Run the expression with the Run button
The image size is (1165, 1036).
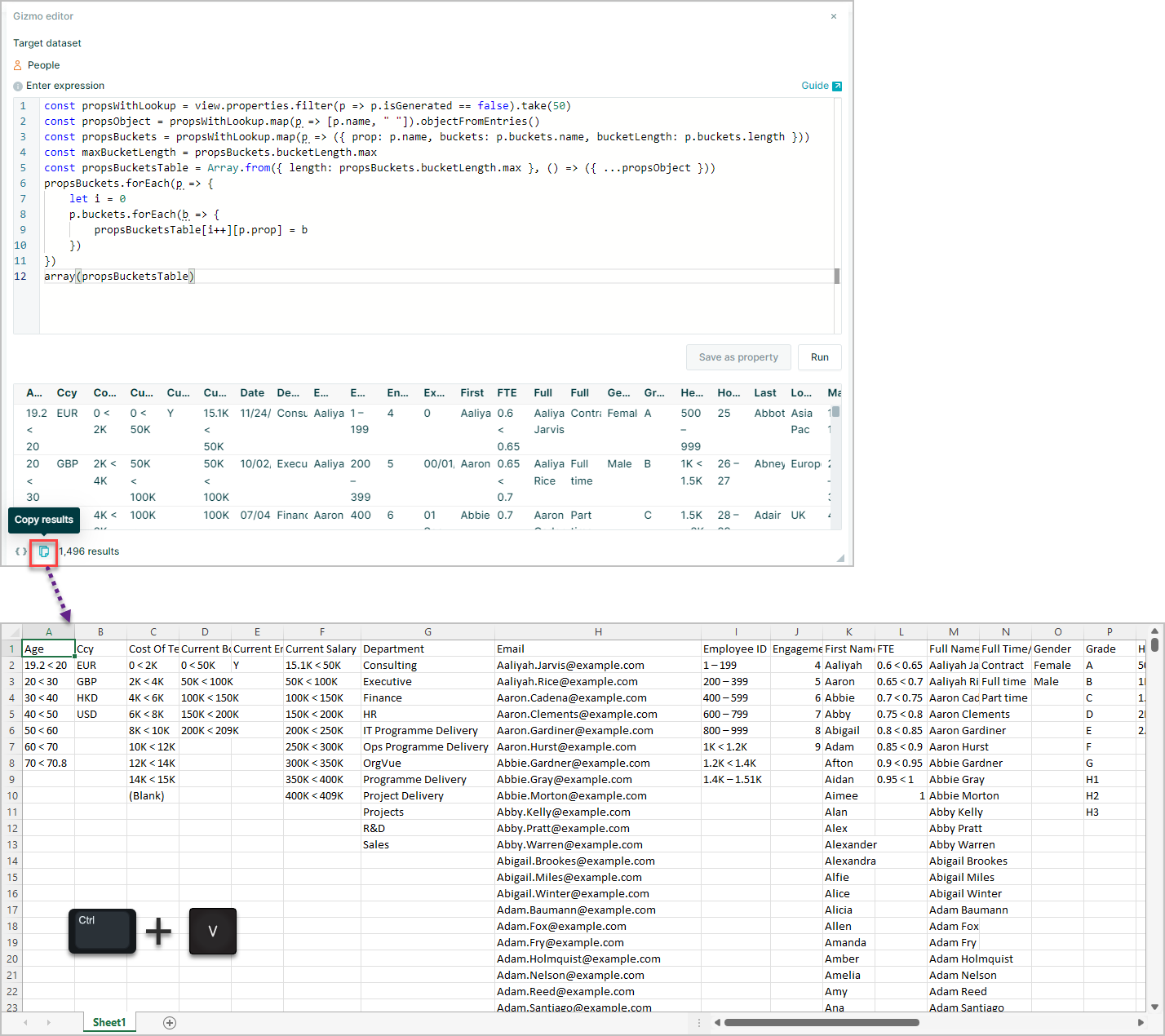click(819, 357)
